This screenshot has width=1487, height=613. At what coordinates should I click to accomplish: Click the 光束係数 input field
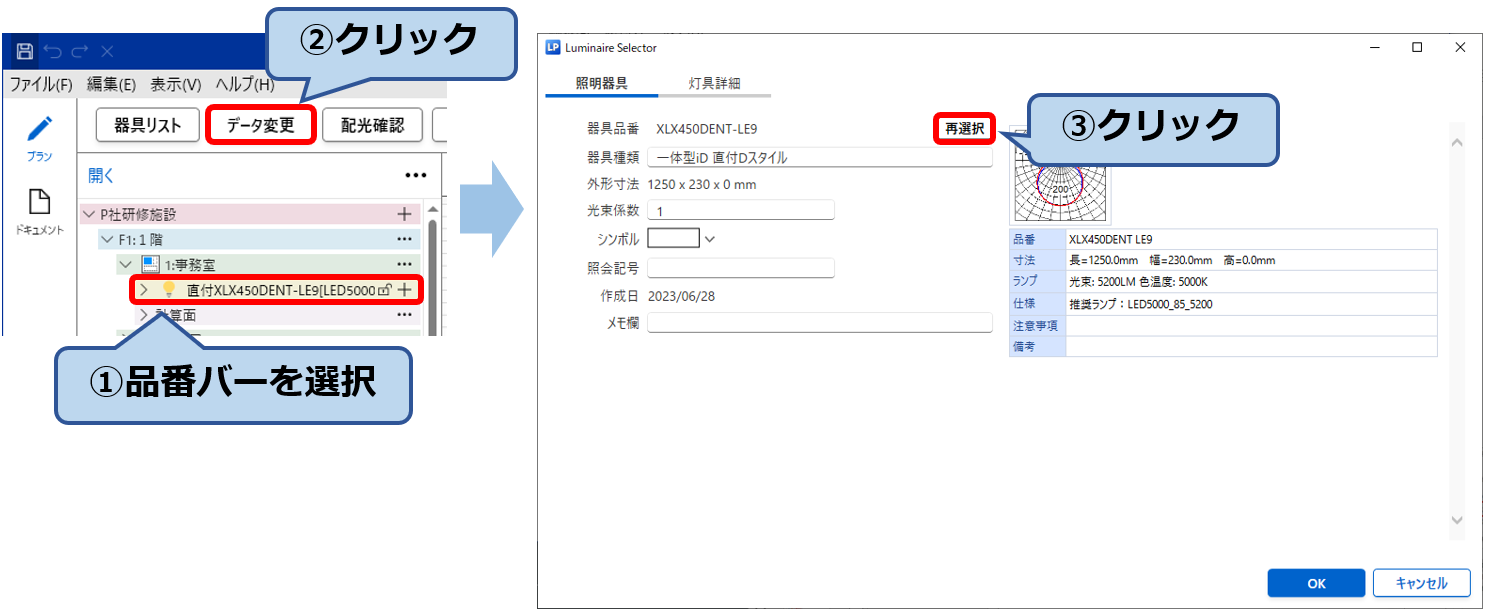point(740,210)
